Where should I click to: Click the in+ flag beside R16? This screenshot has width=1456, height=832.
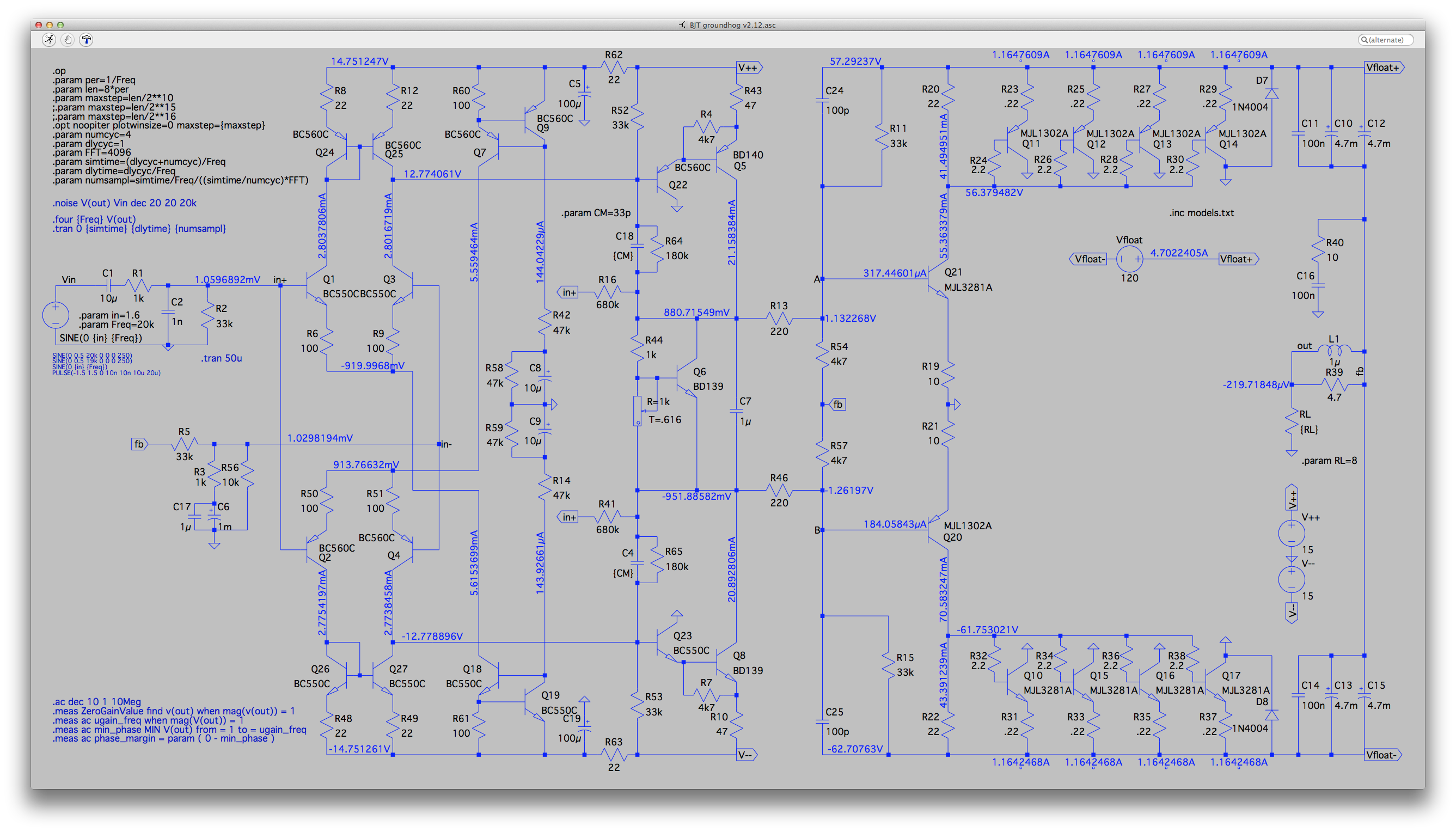coord(568,292)
